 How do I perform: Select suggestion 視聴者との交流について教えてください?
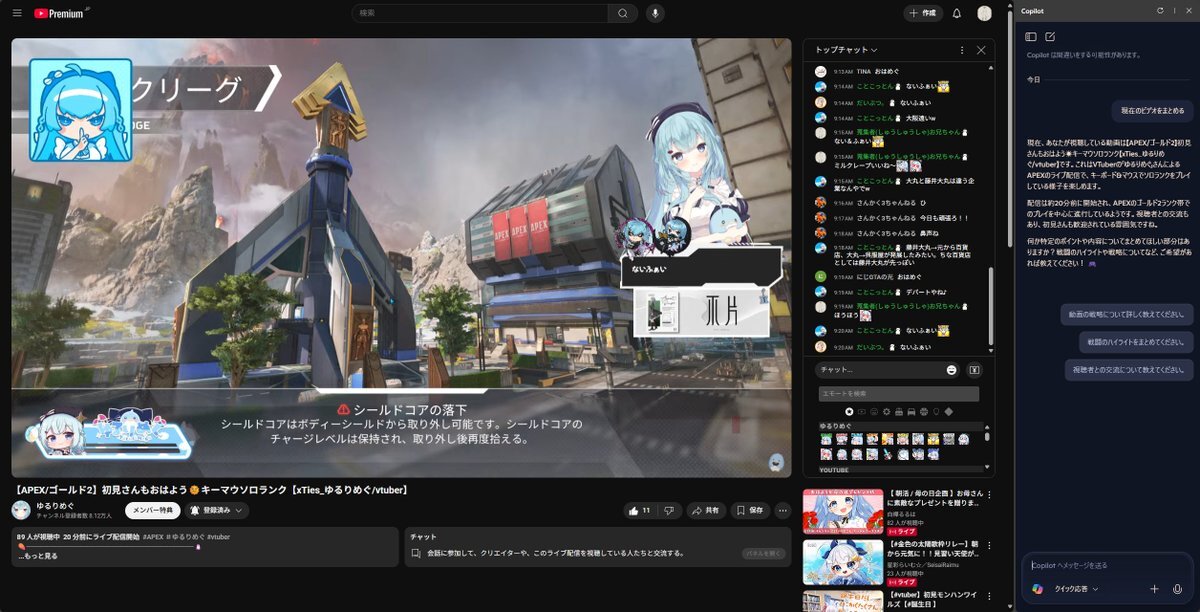(1129, 369)
